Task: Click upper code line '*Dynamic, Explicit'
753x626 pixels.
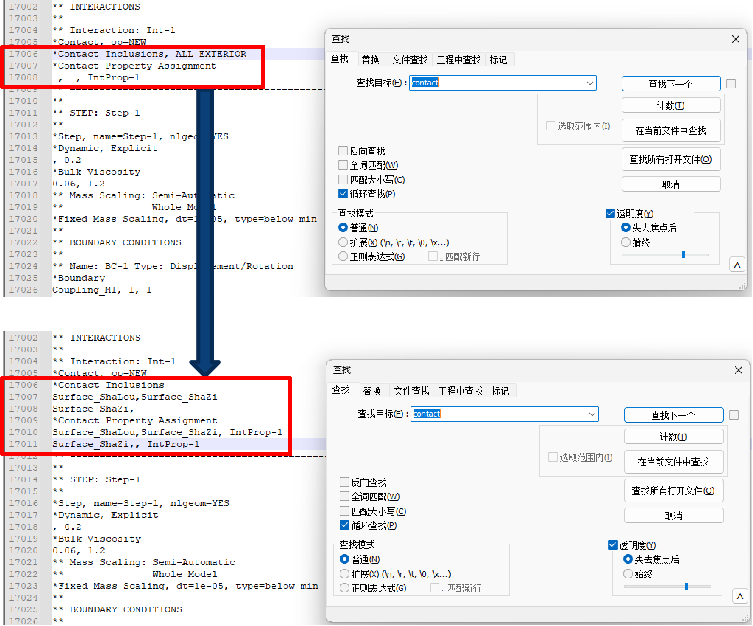Action: point(105,148)
